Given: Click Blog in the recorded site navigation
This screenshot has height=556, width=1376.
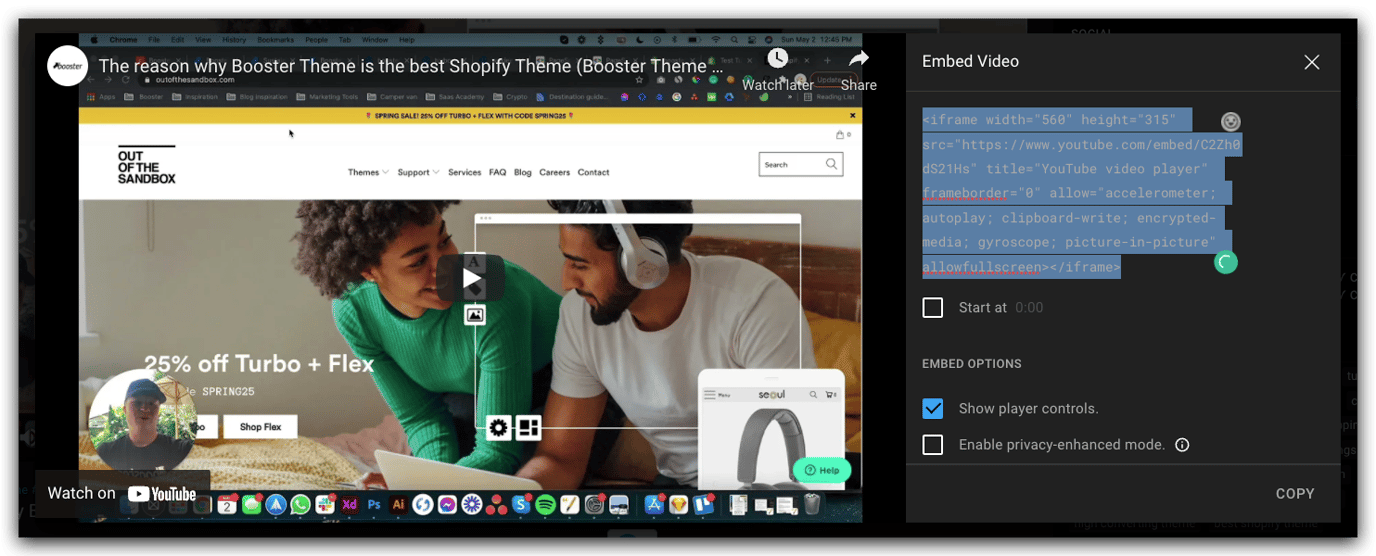Looking at the screenshot, I should tap(523, 172).
